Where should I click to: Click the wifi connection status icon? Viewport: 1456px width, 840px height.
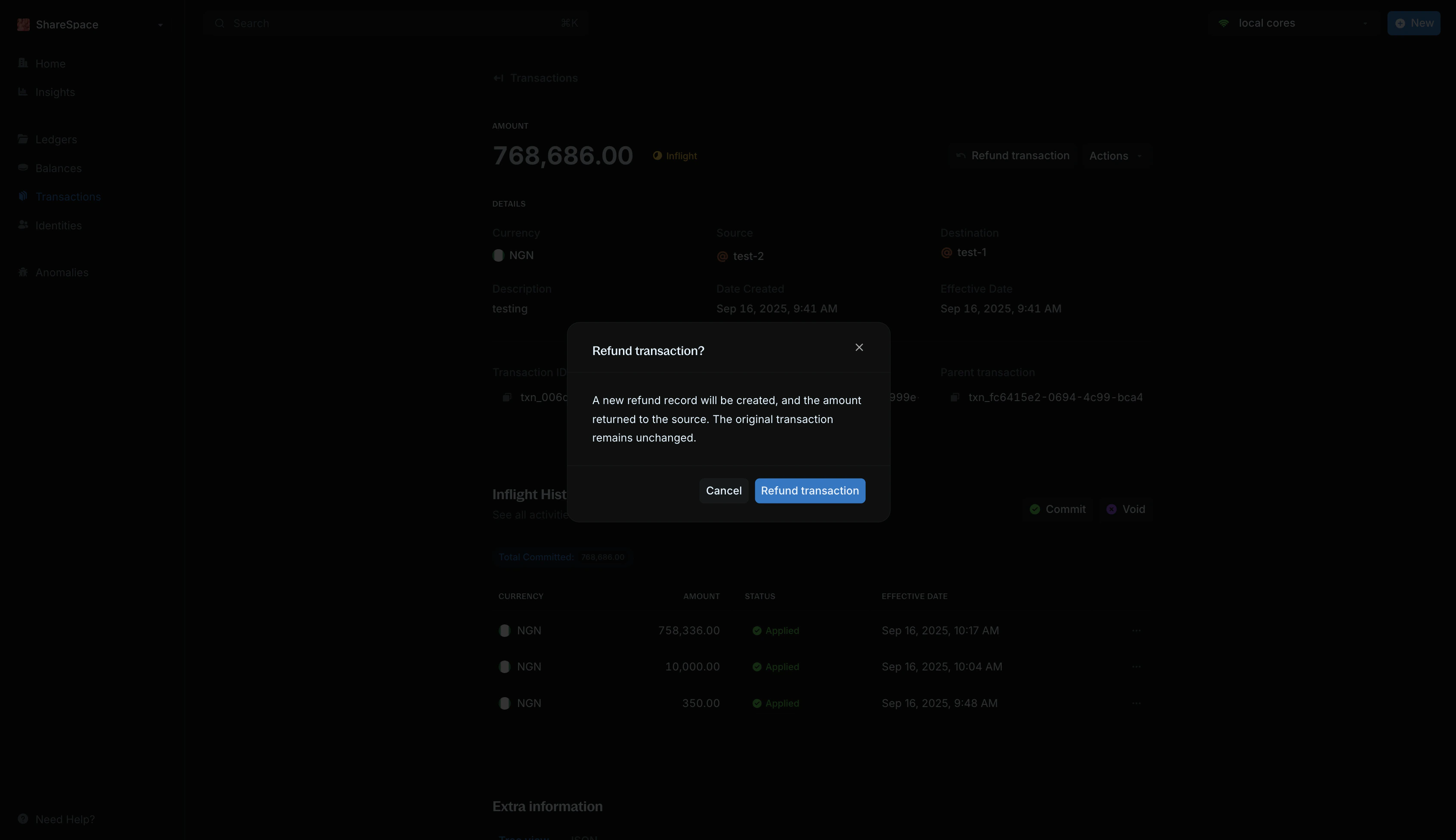click(x=1224, y=23)
